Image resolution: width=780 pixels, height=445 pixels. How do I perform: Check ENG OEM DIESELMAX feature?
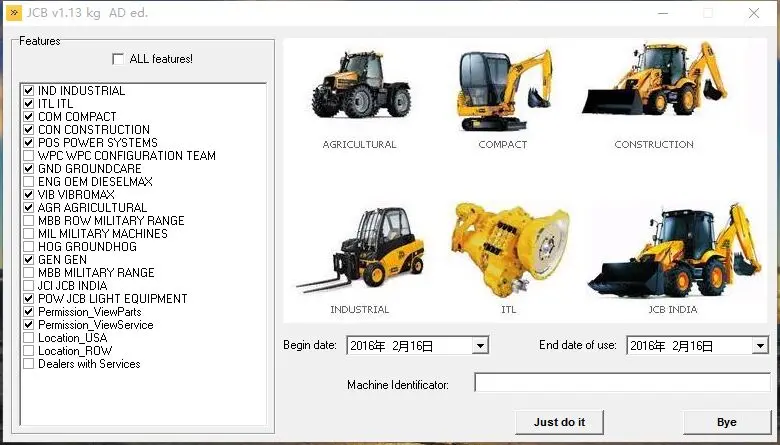pyautogui.click(x=28, y=181)
